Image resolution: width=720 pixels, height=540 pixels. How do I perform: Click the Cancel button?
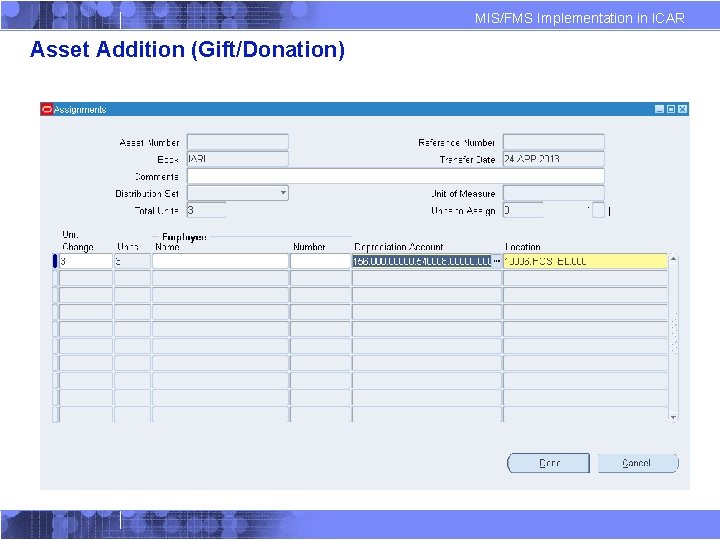point(638,463)
